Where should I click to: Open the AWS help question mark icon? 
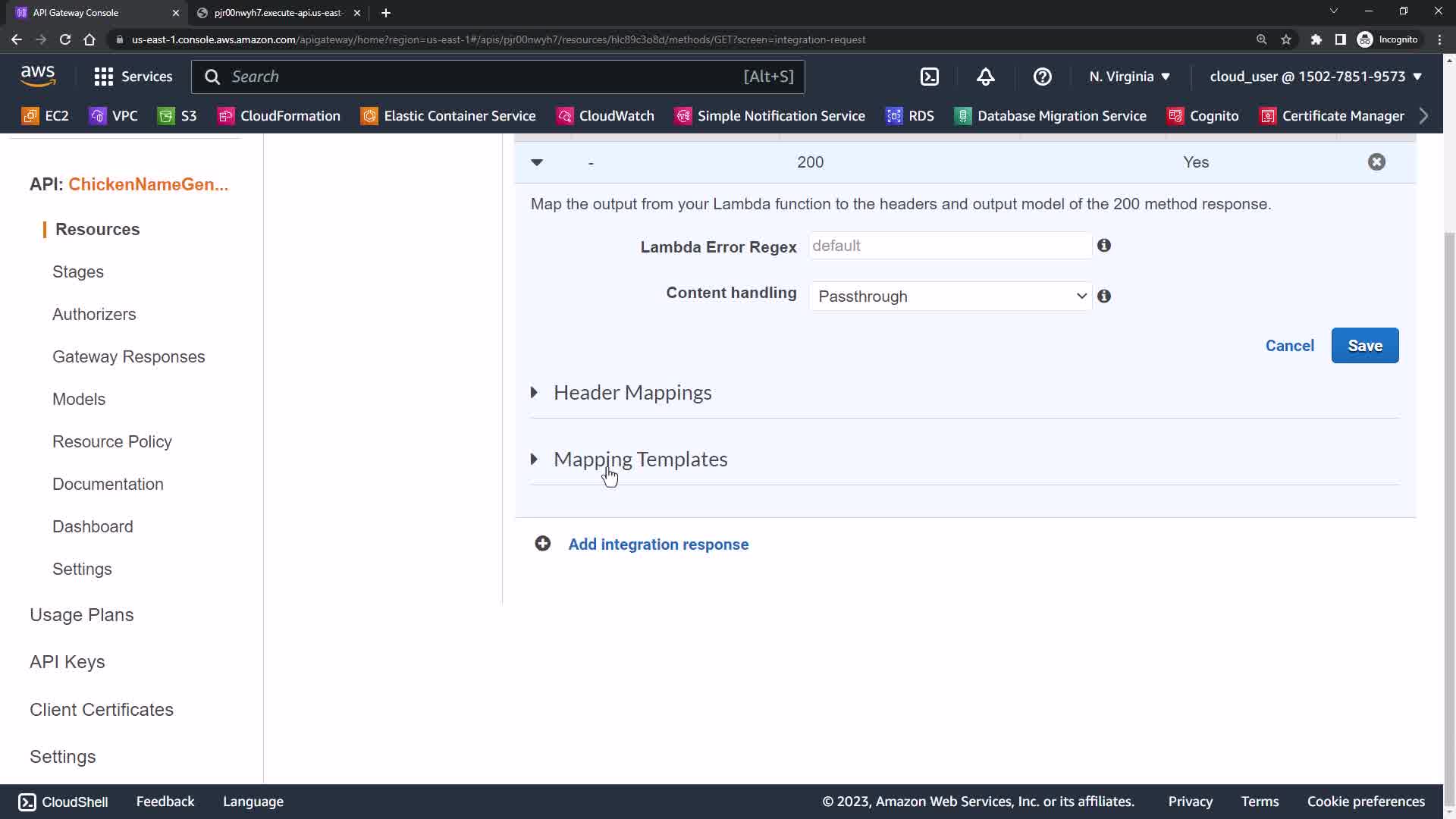[1042, 77]
